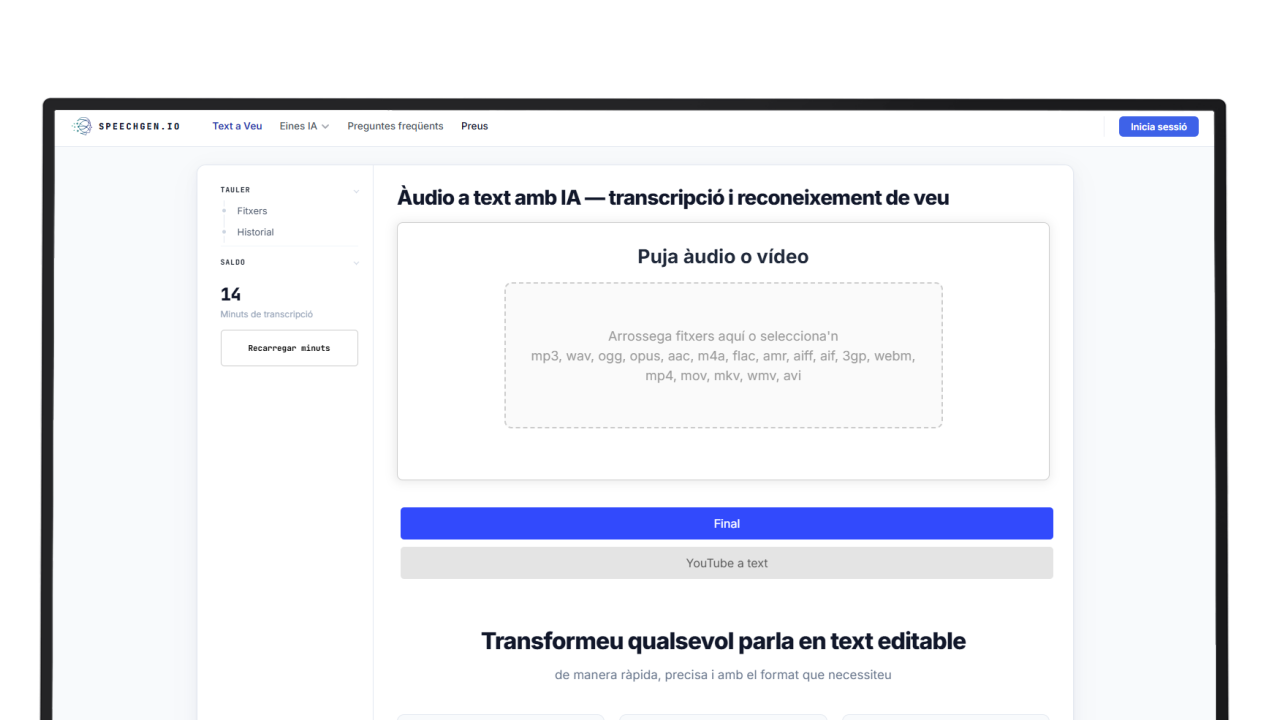The height and width of the screenshot is (720, 1280).
Task: Open Historial in the sidebar
Action: [255, 232]
